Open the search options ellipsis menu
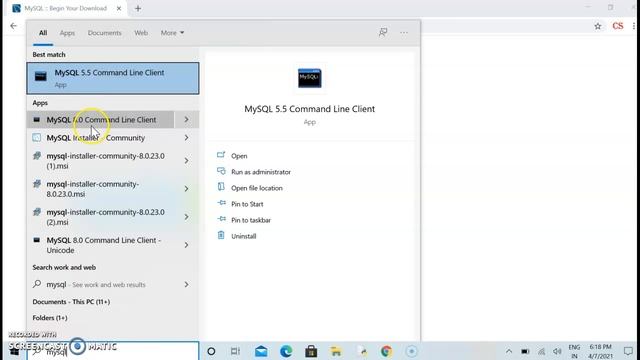Image resolution: width=640 pixels, height=360 pixels. click(x=404, y=33)
